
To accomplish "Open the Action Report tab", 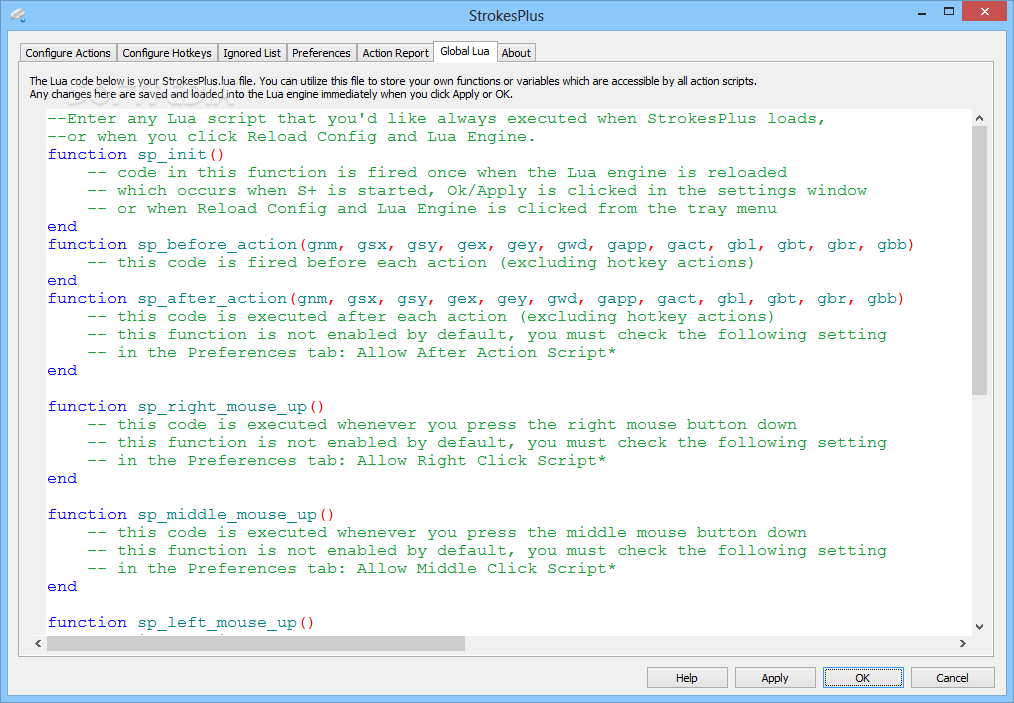I will (395, 53).
